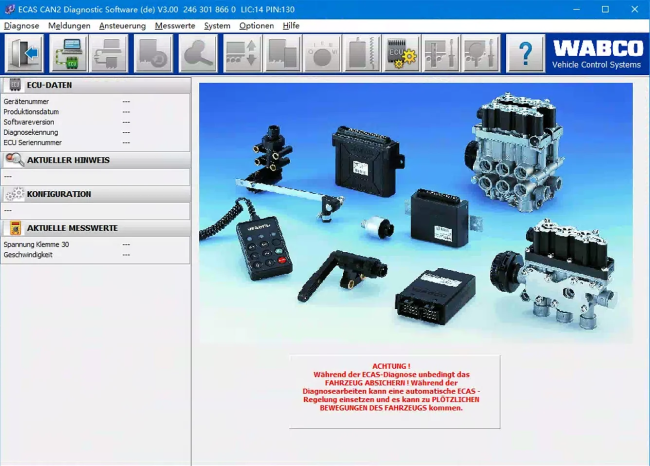650x466 pixels.
Task: Open help with the question mark icon
Action: (x=524, y=53)
